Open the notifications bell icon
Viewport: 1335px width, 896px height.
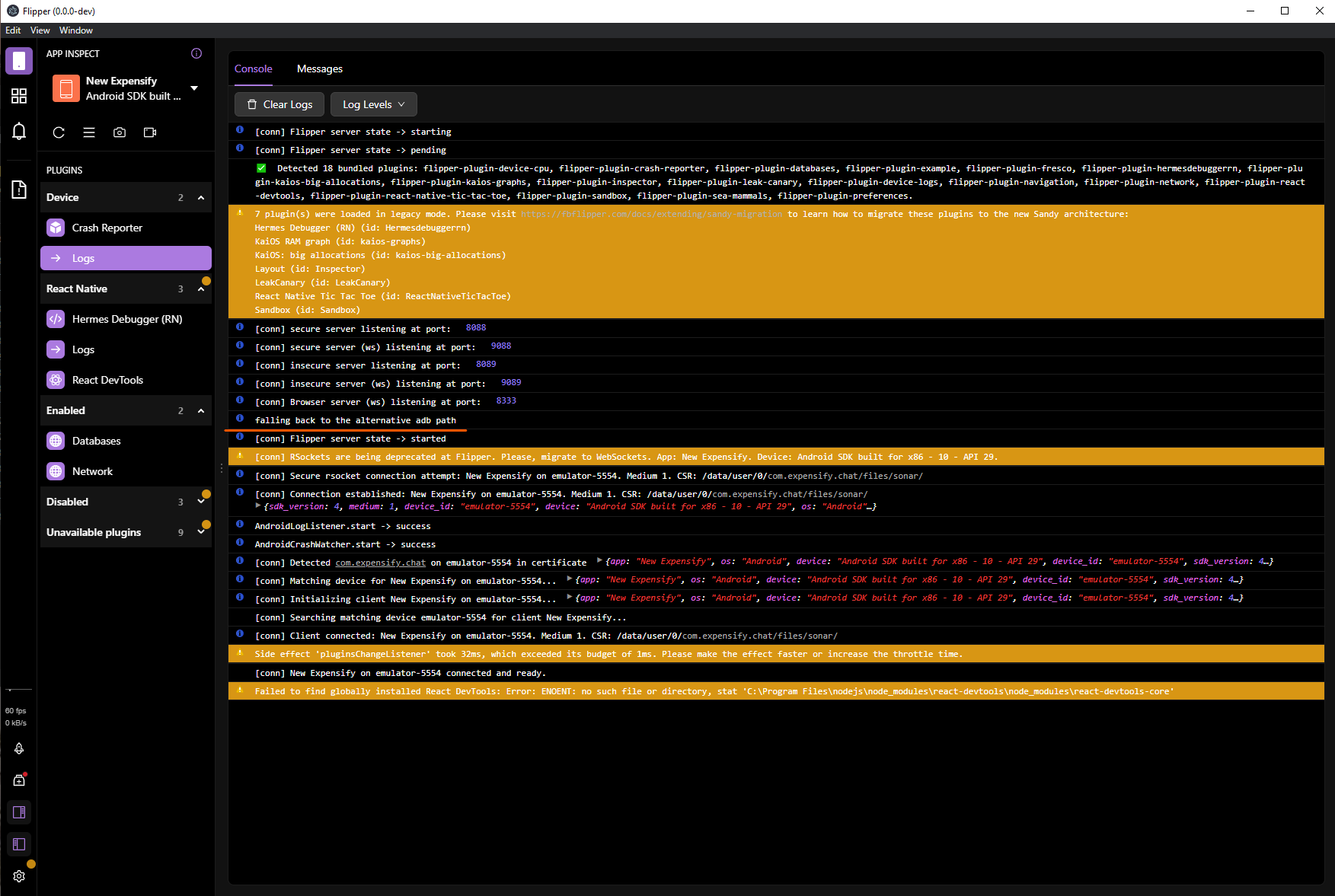pos(19,131)
